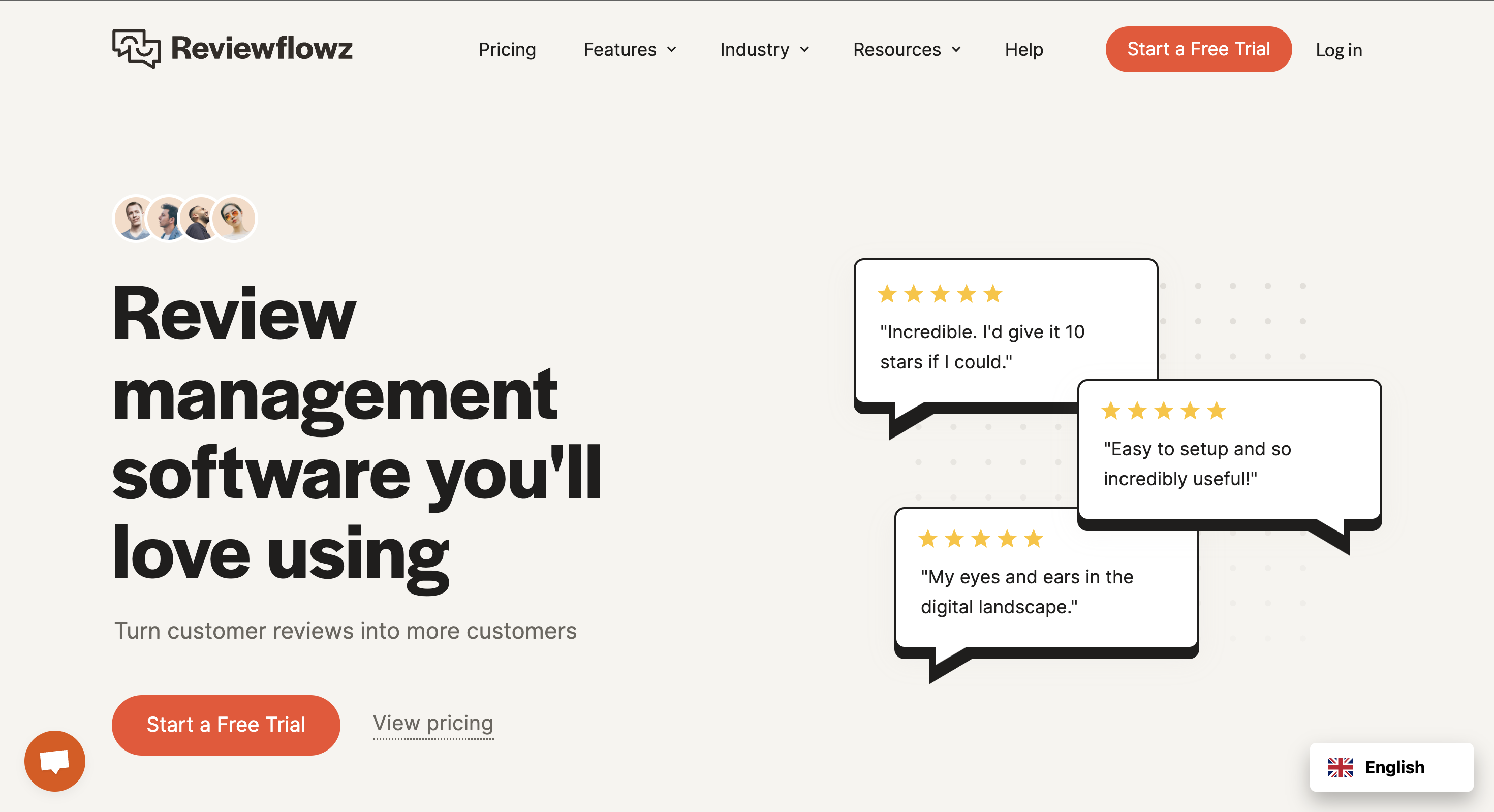
Task: Click the stars on the "My eyes and ears" review
Action: tap(981, 539)
